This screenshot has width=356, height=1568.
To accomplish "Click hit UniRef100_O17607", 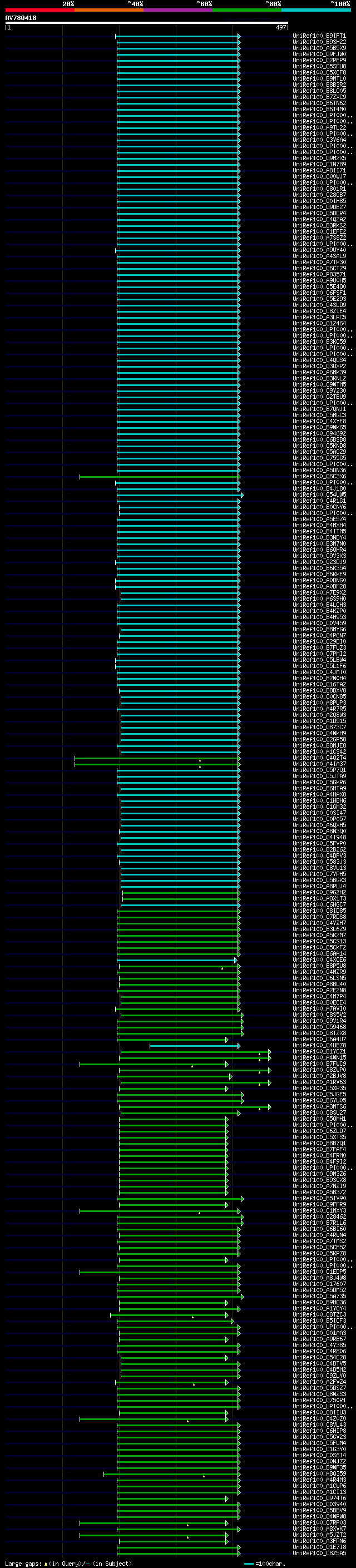I will [x=319, y=1284].
